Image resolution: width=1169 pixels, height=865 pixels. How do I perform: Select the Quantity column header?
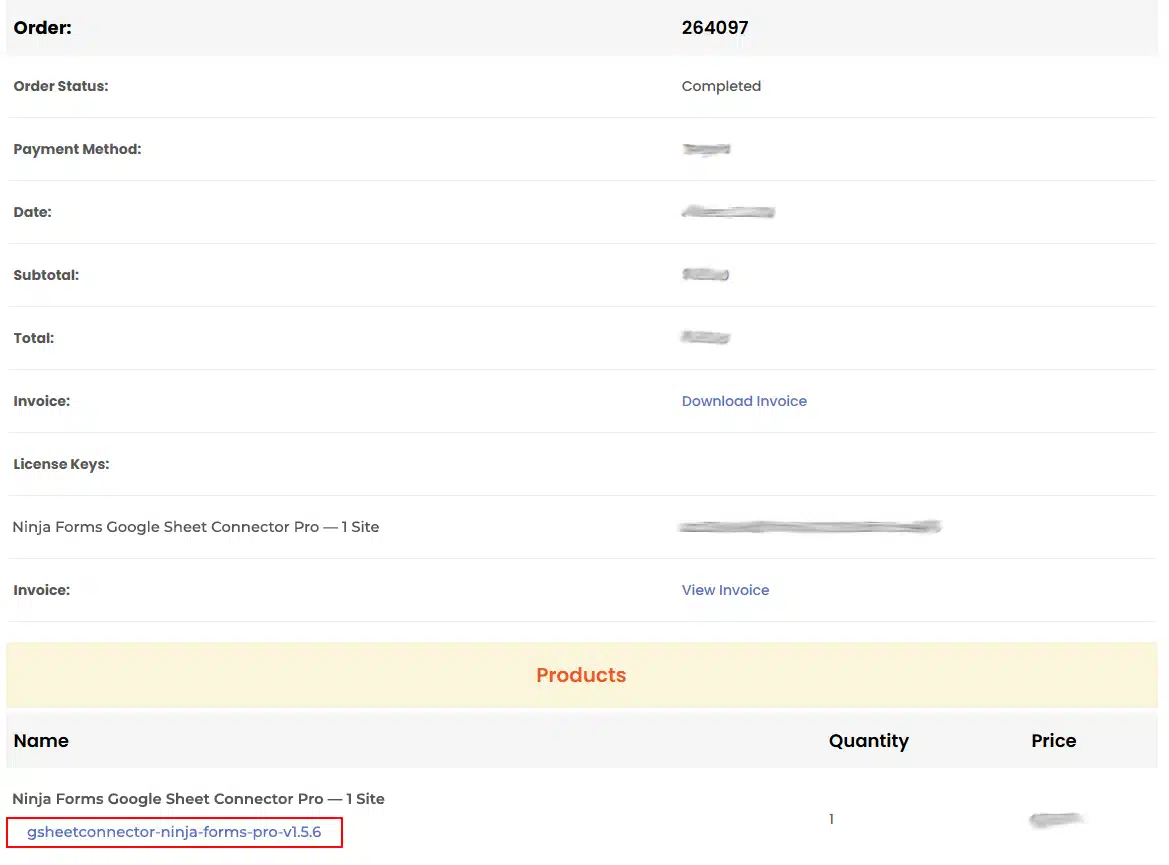click(x=868, y=741)
